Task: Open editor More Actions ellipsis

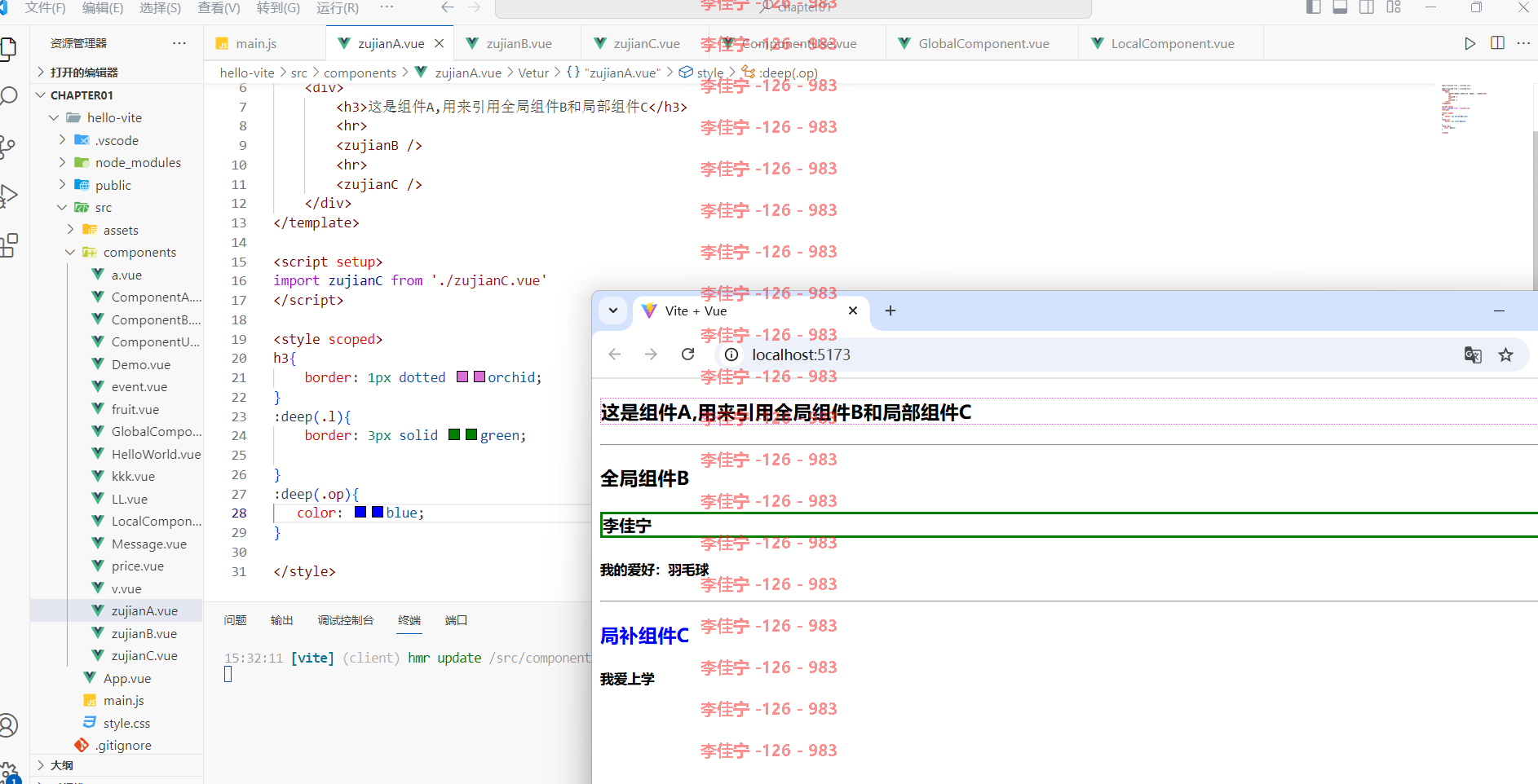Action: 1523,43
